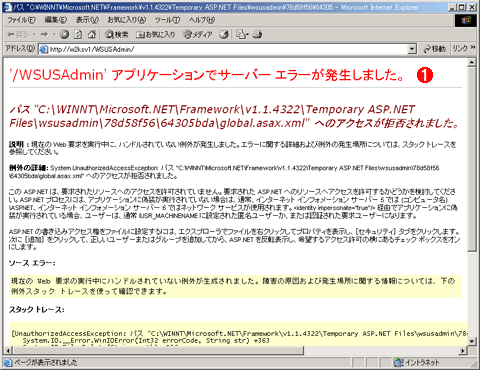This screenshot has height=370, width=480.
Task: Click the History icon in toolbar
Action: pyautogui.click(x=224, y=34)
